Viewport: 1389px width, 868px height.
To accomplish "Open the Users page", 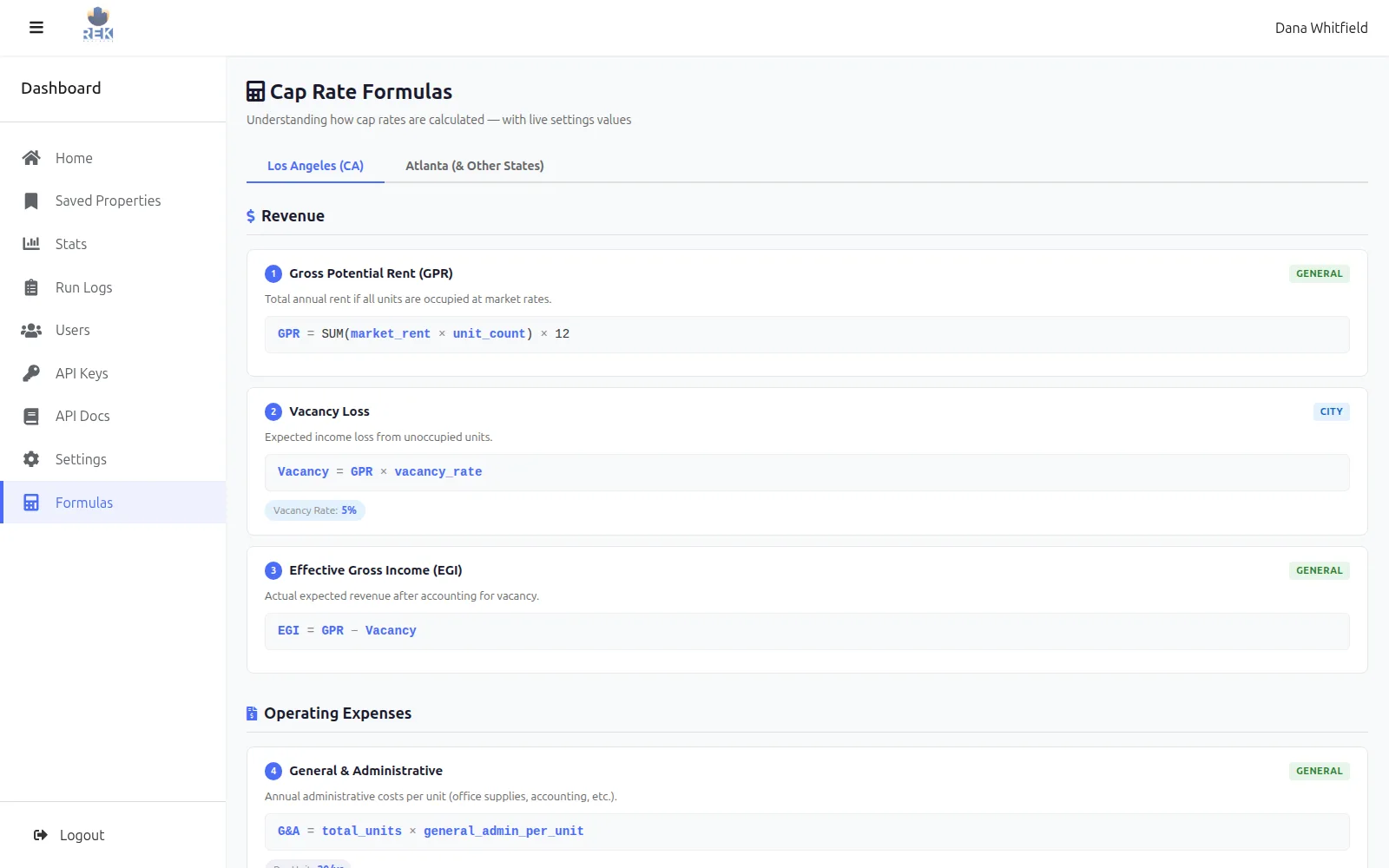I will point(113,330).
